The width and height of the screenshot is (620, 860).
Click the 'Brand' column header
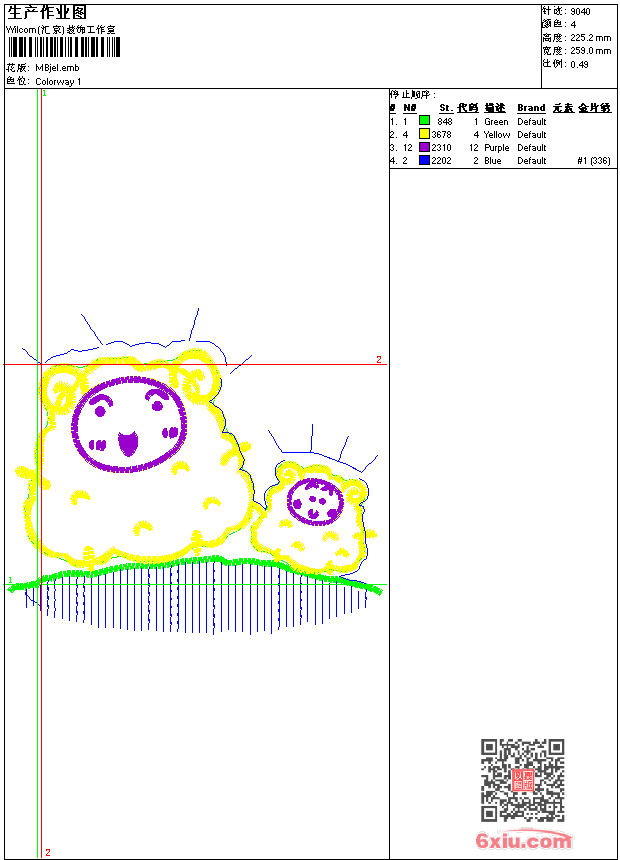(531, 108)
